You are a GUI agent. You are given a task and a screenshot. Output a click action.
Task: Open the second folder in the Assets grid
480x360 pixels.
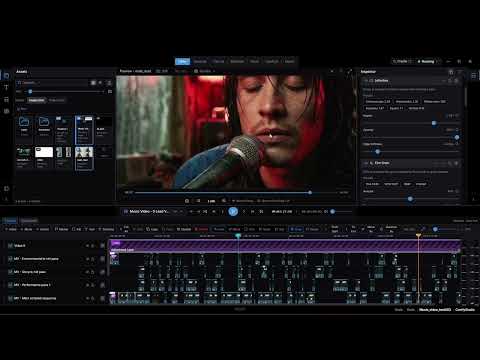(44, 126)
